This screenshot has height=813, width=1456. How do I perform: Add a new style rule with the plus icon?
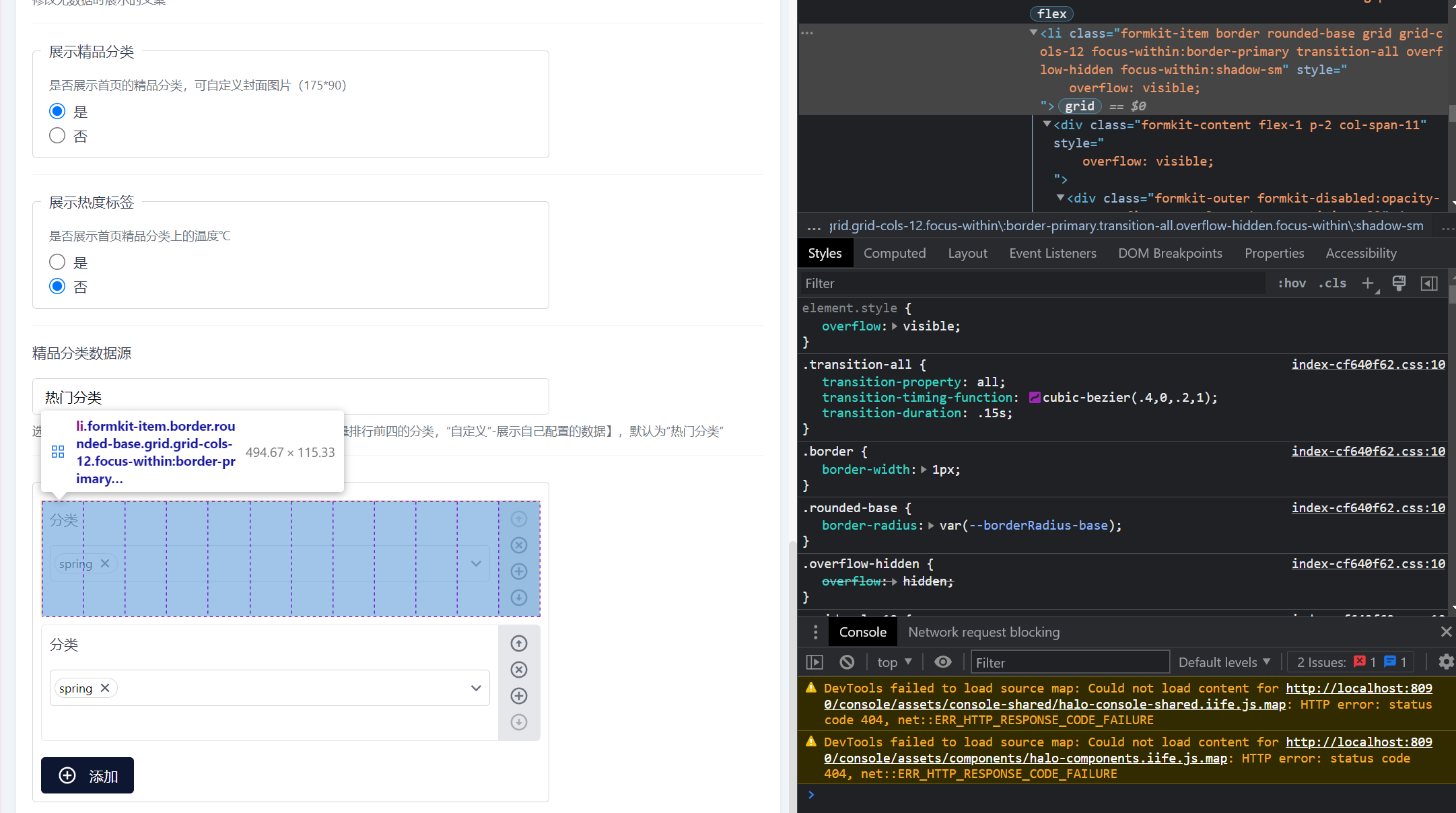tap(1368, 283)
